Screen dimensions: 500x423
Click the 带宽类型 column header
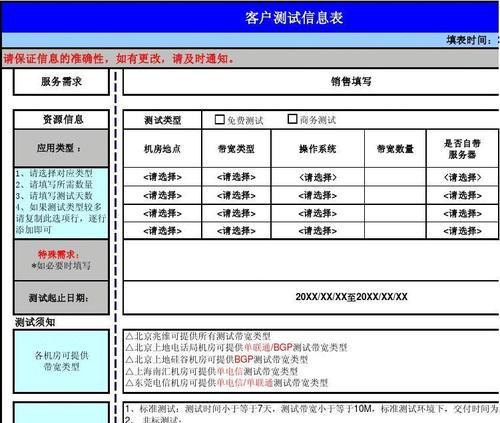click(x=236, y=149)
